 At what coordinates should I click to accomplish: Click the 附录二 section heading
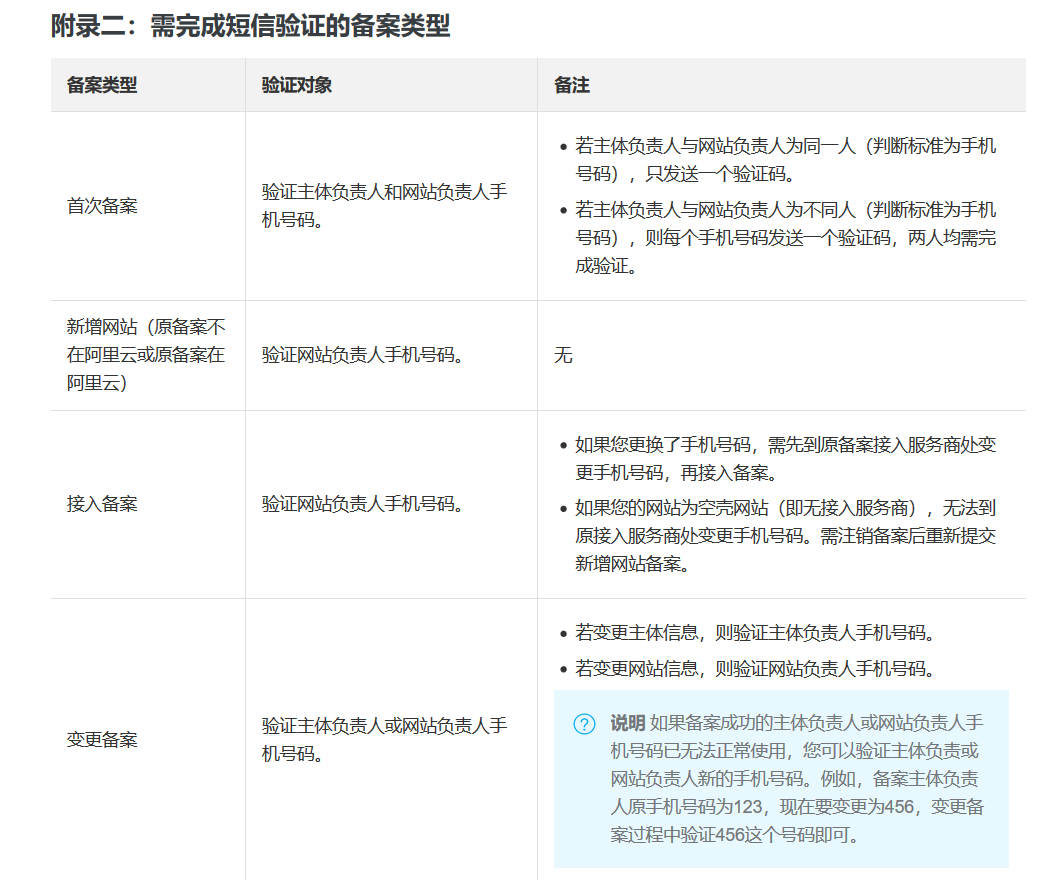point(250,26)
